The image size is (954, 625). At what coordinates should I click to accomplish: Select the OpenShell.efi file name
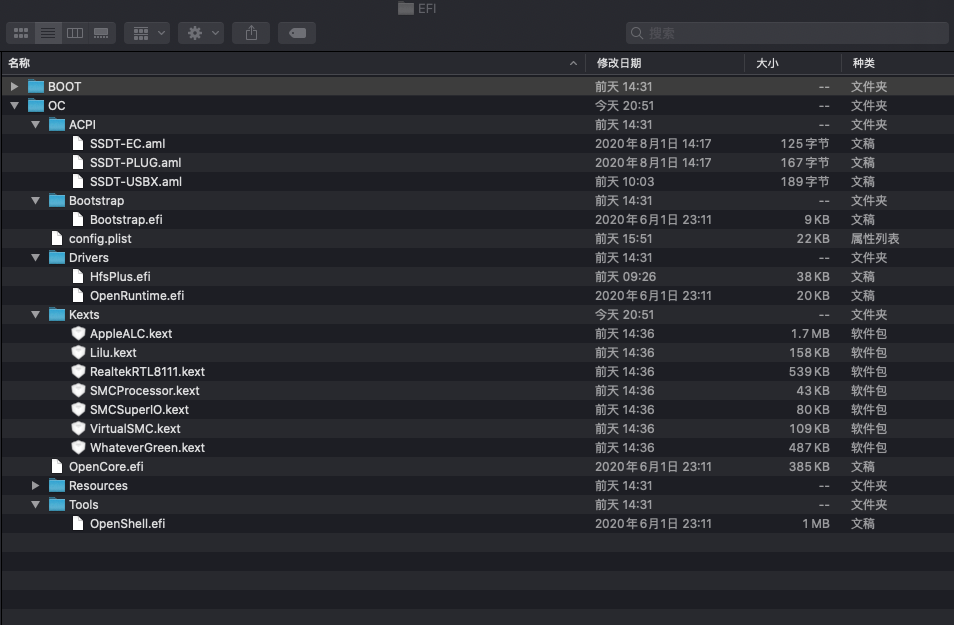click(127, 524)
